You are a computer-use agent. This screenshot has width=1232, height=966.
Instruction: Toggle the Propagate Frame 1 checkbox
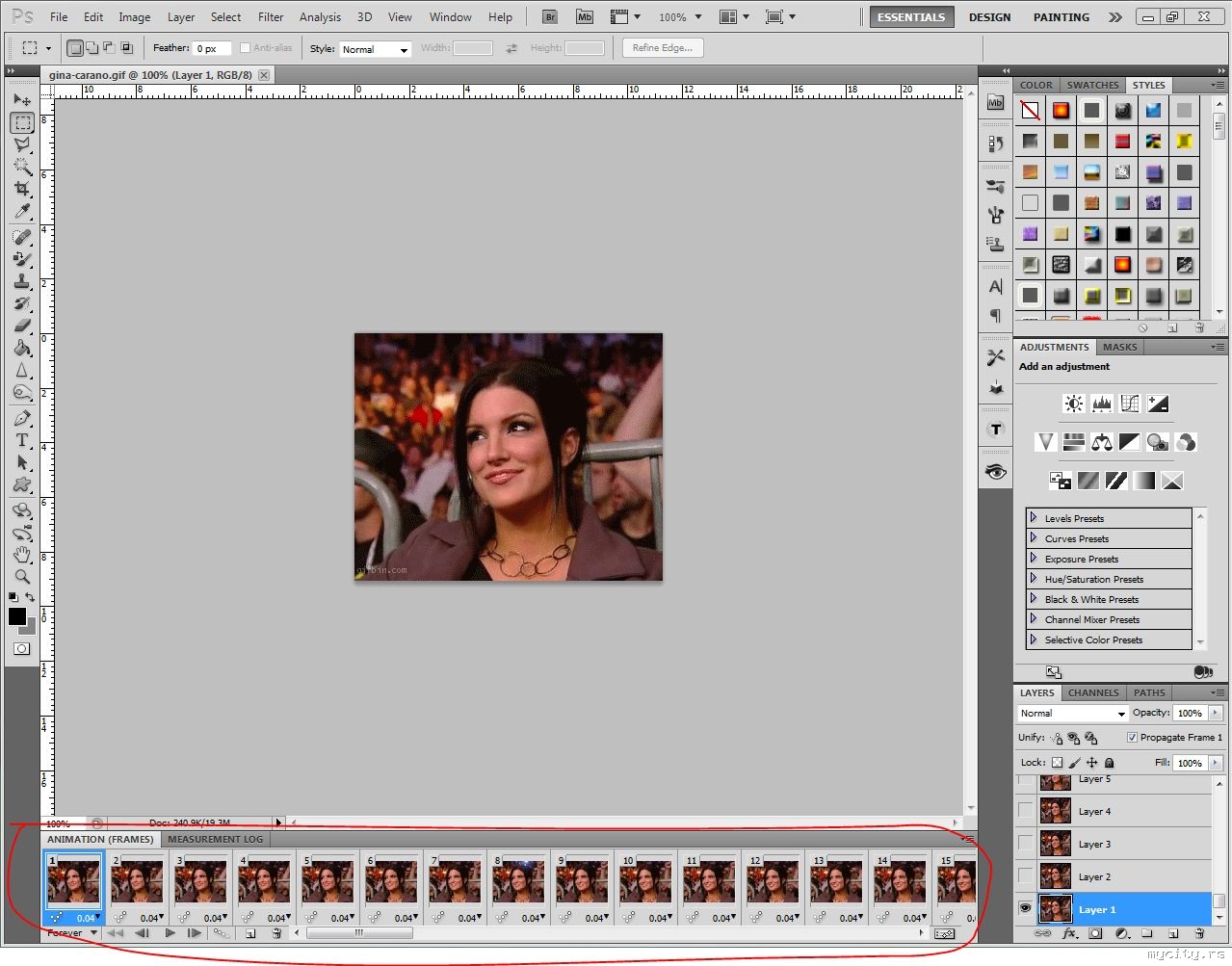tap(1132, 738)
